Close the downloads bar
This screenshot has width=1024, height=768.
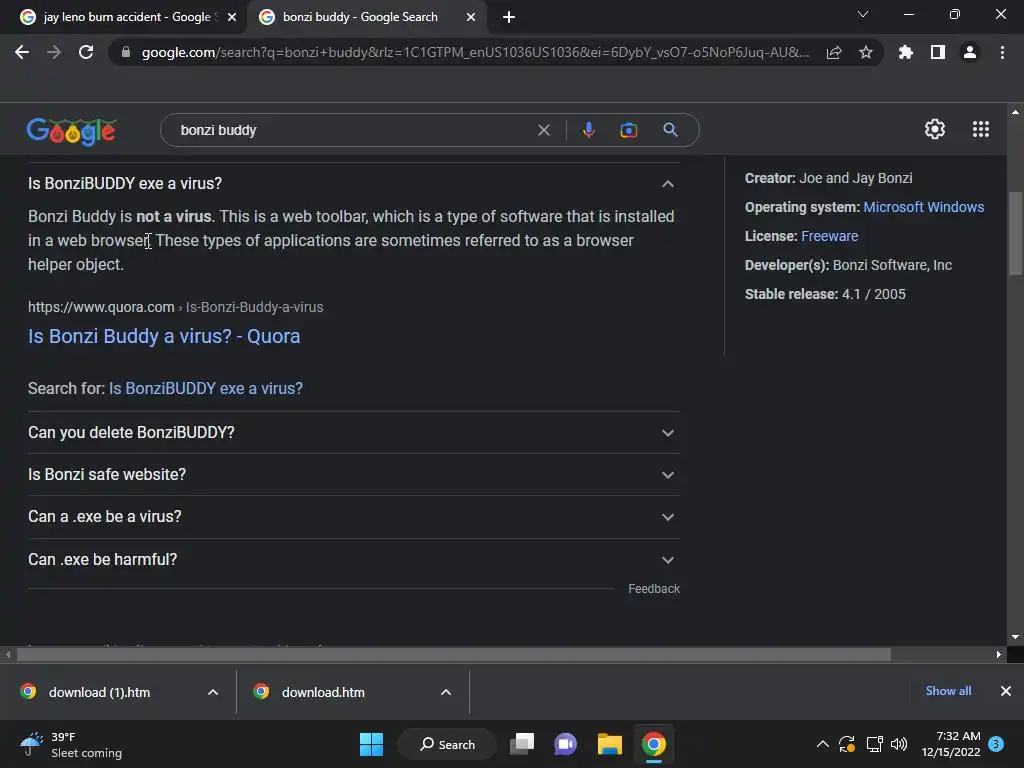(1006, 691)
